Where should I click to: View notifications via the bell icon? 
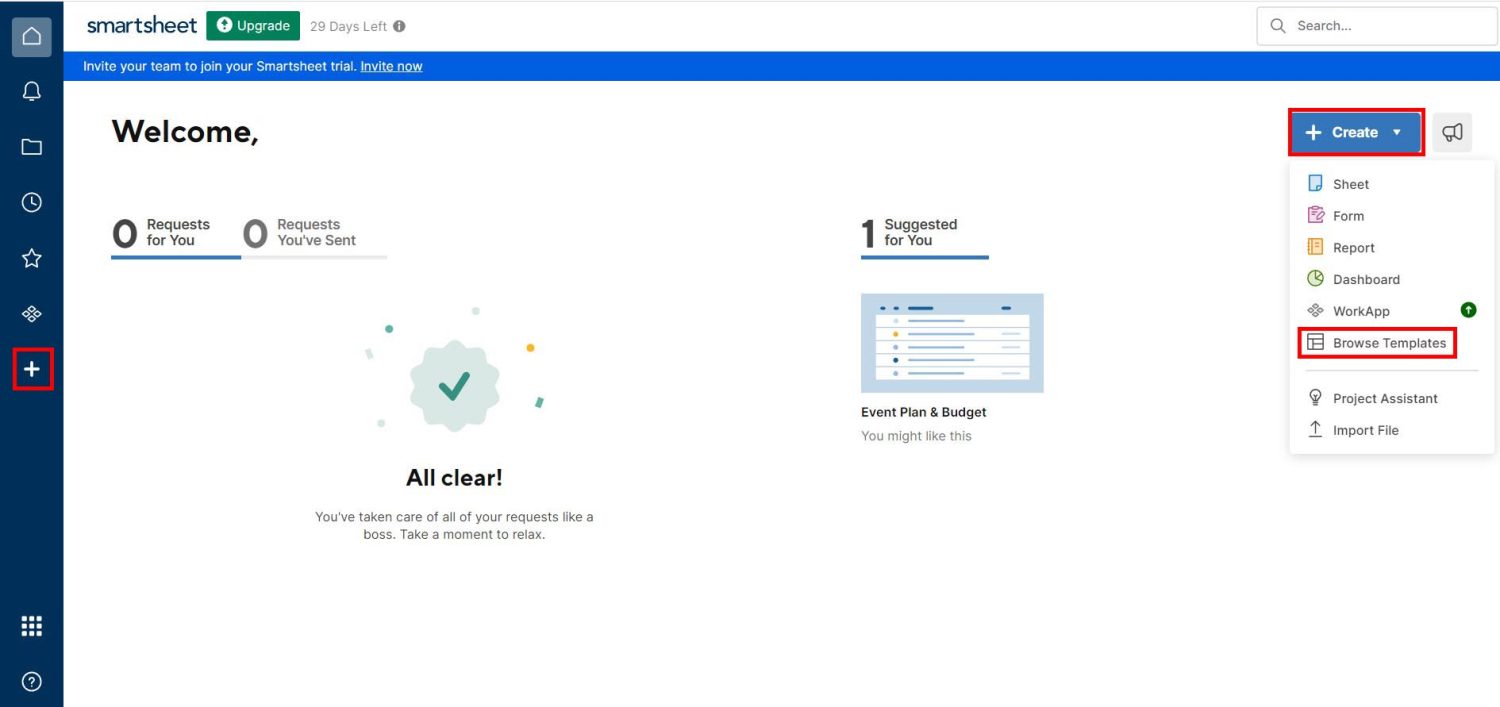(x=31, y=90)
